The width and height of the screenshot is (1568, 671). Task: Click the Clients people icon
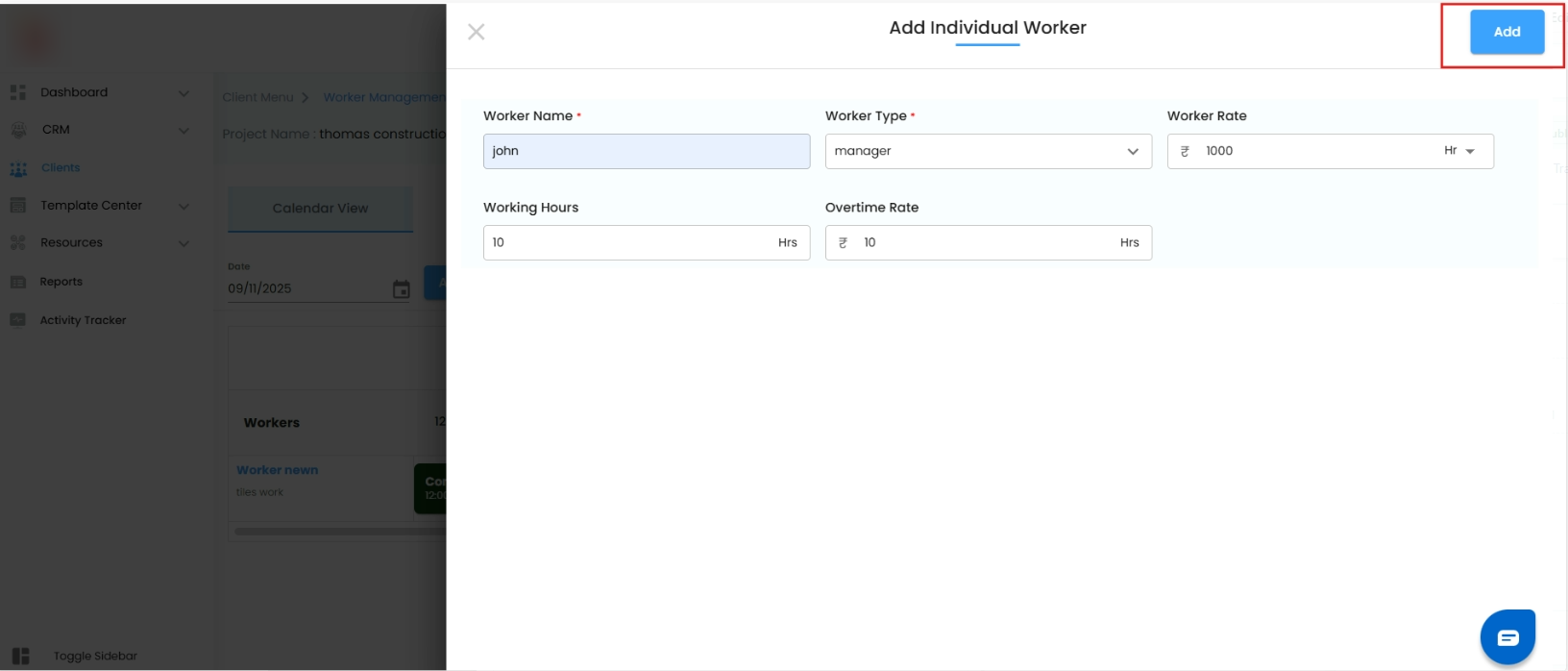(x=17, y=168)
